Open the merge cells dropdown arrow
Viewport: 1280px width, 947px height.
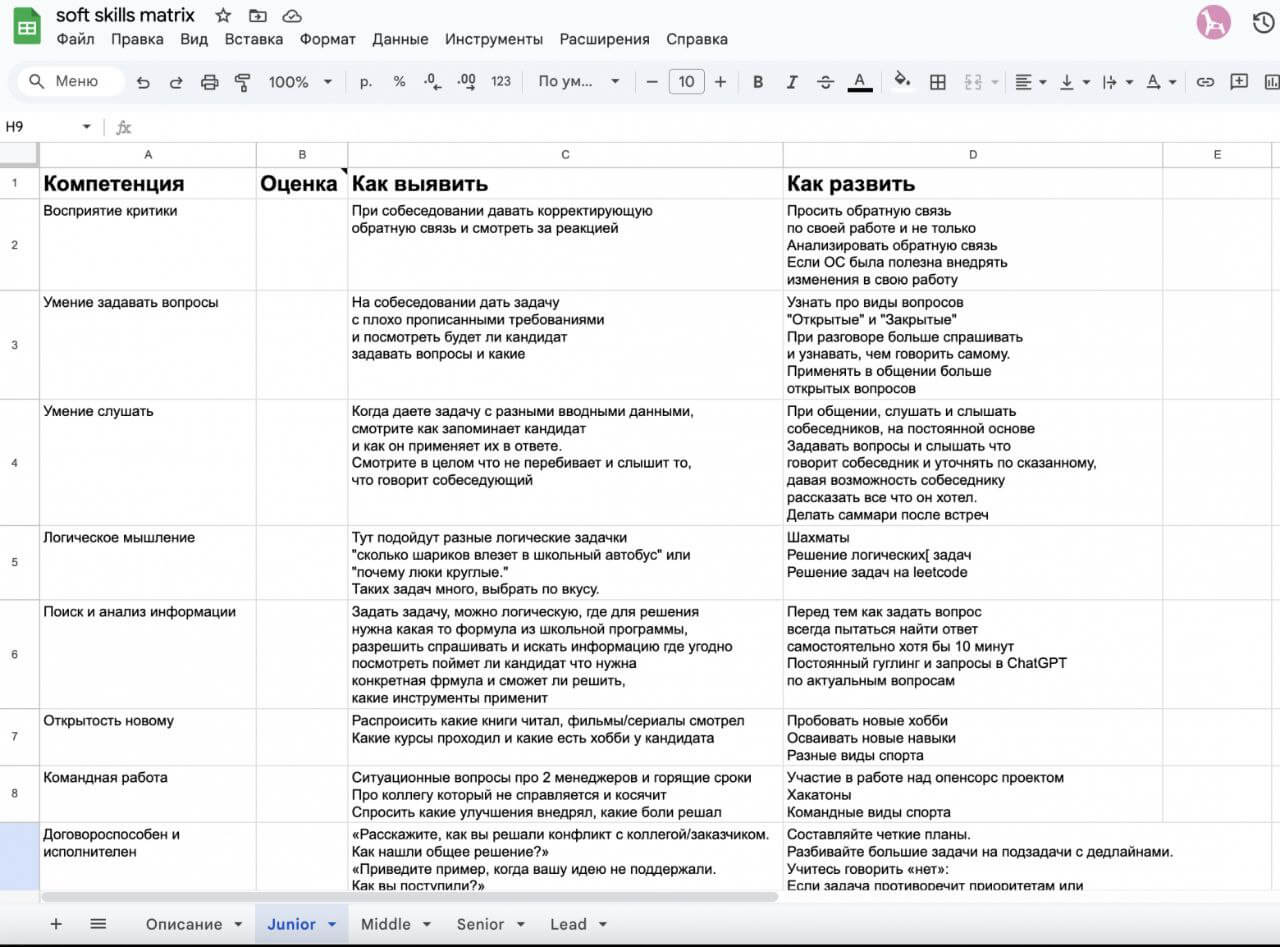click(x=995, y=82)
